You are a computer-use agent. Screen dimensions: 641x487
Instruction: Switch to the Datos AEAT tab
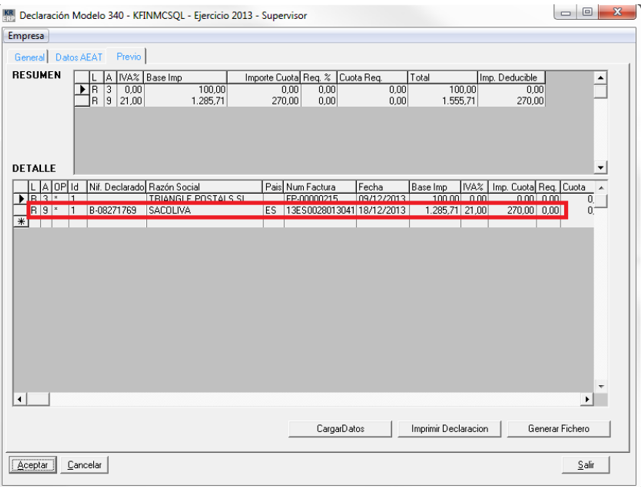tap(80, 58)
